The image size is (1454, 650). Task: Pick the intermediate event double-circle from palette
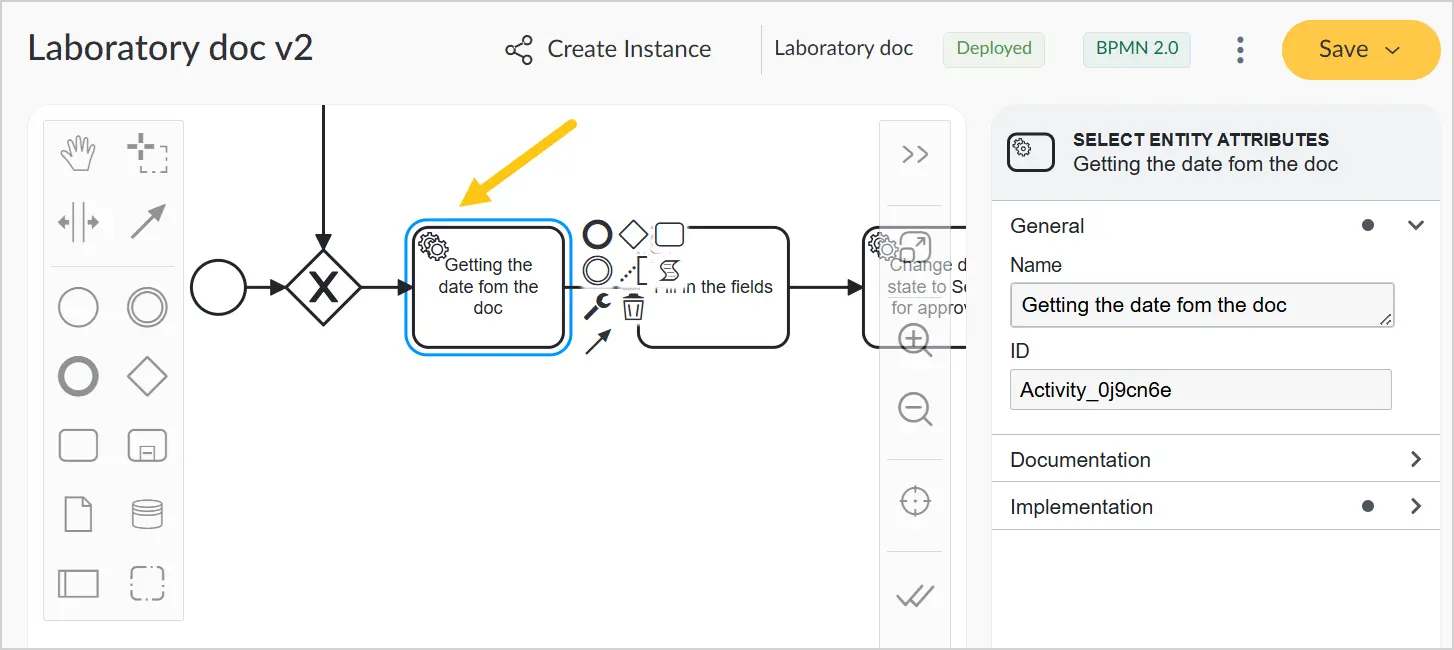point(147,308)
